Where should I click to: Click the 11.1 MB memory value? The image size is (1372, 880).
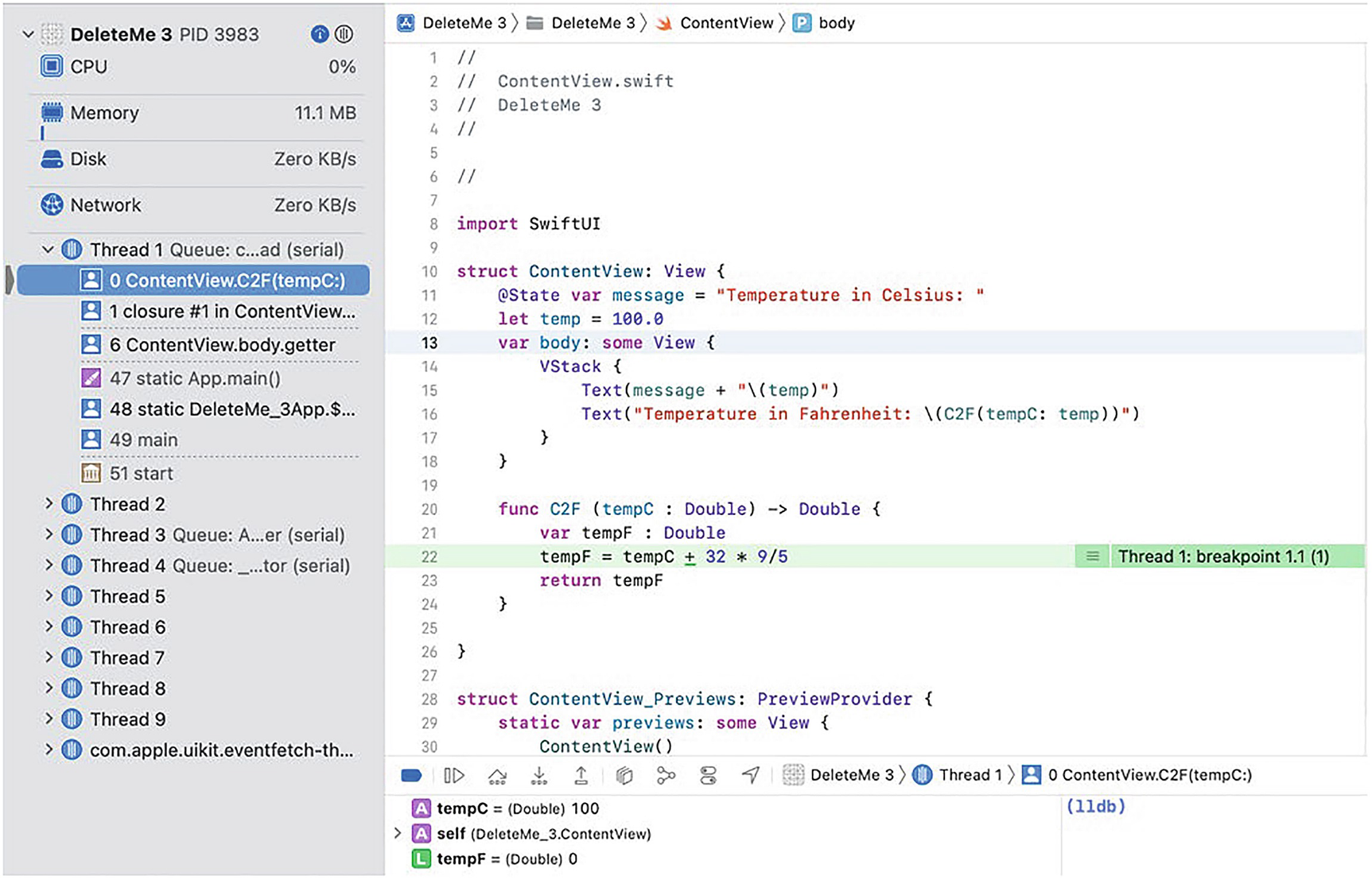(325, 113)
